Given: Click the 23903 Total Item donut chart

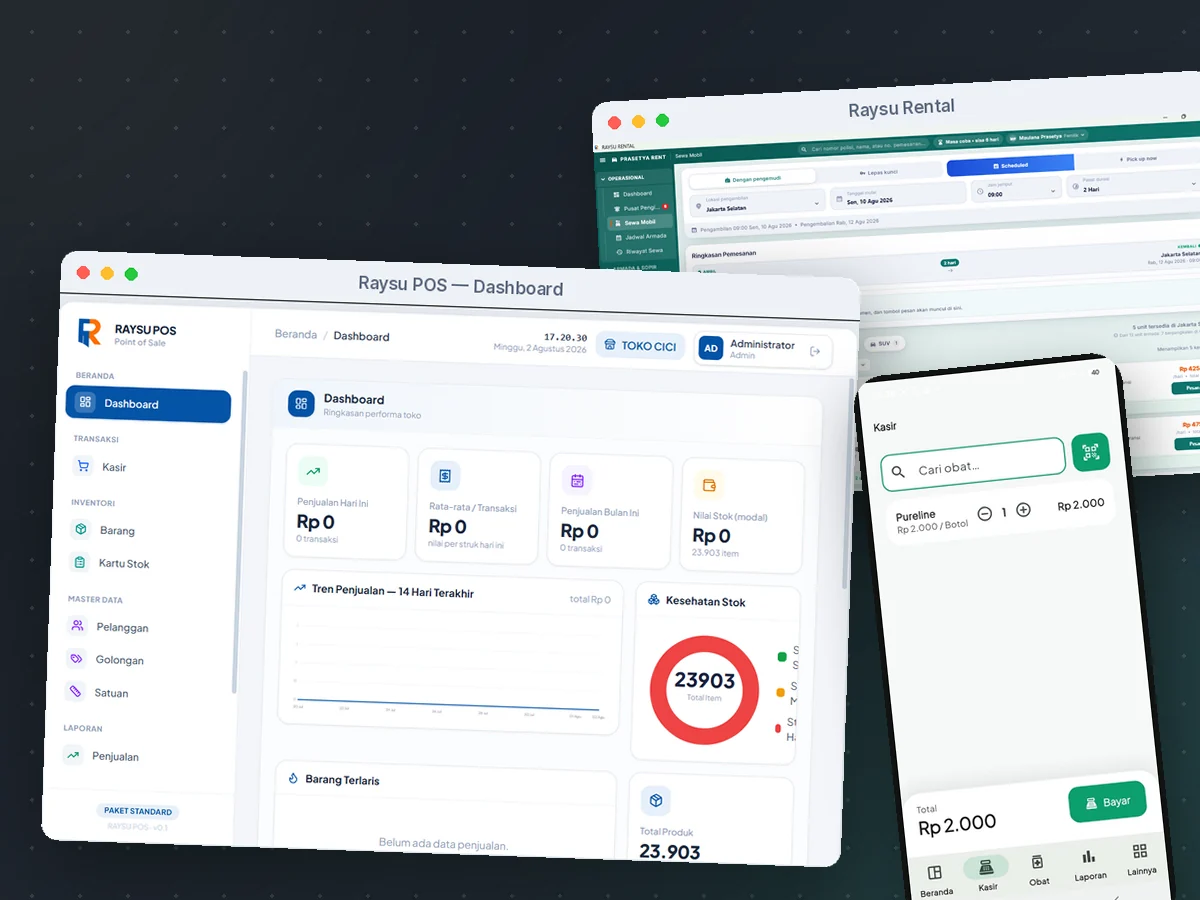Looking at the screenshot, I should [705, 689].
